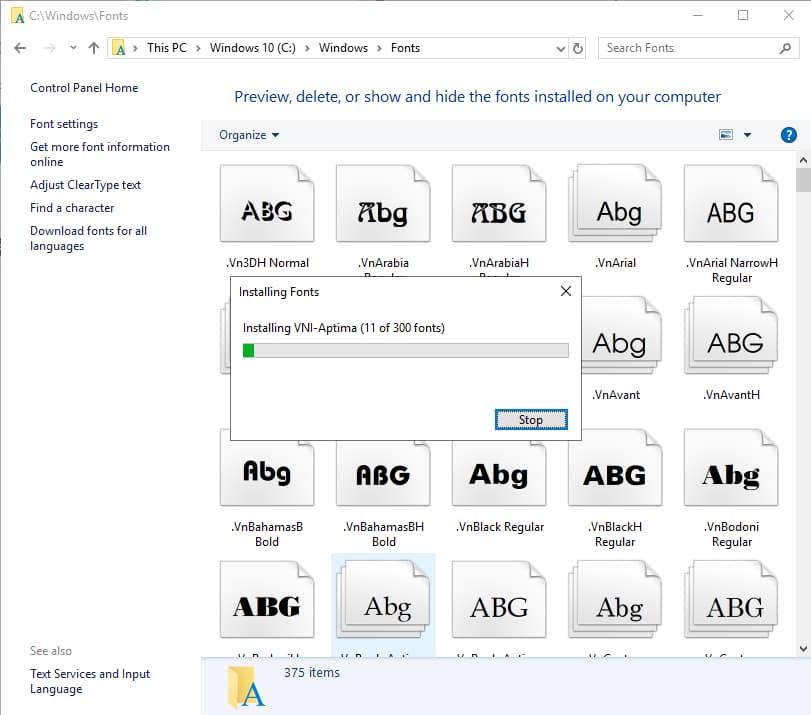
Task: Open the .VnBlack Regular font icon
Action: tap(499, 475)
